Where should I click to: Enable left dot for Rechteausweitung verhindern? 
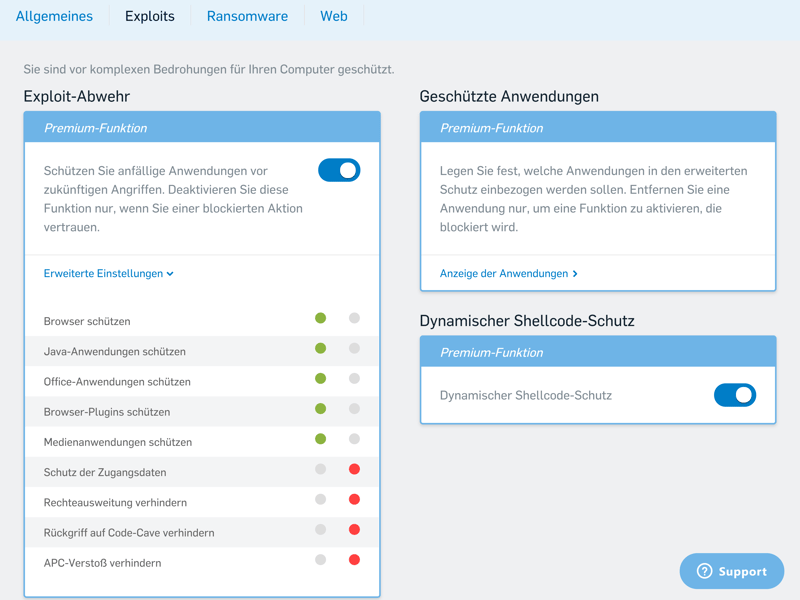[321, 499]
